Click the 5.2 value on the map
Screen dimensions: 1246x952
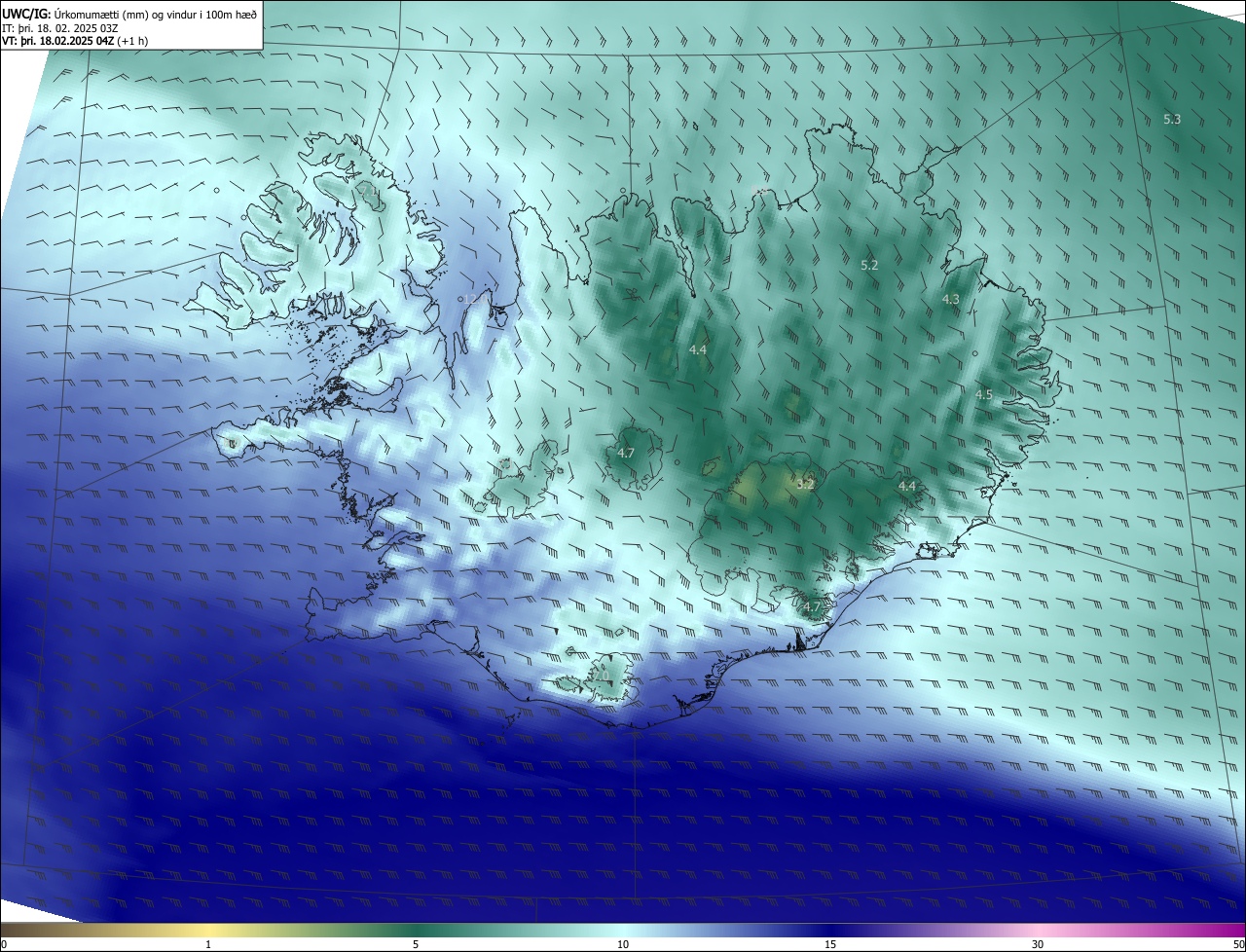click(x=869, y=265)
